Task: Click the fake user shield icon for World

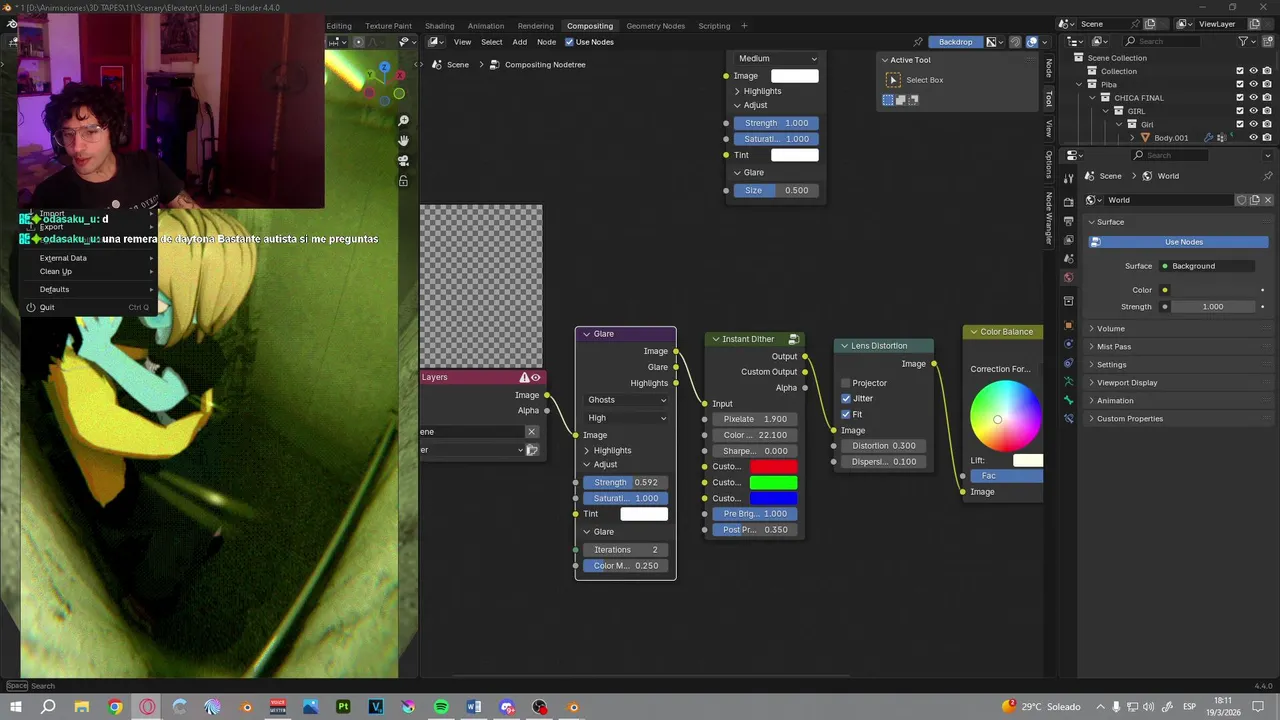Action: pos(1242,200)
